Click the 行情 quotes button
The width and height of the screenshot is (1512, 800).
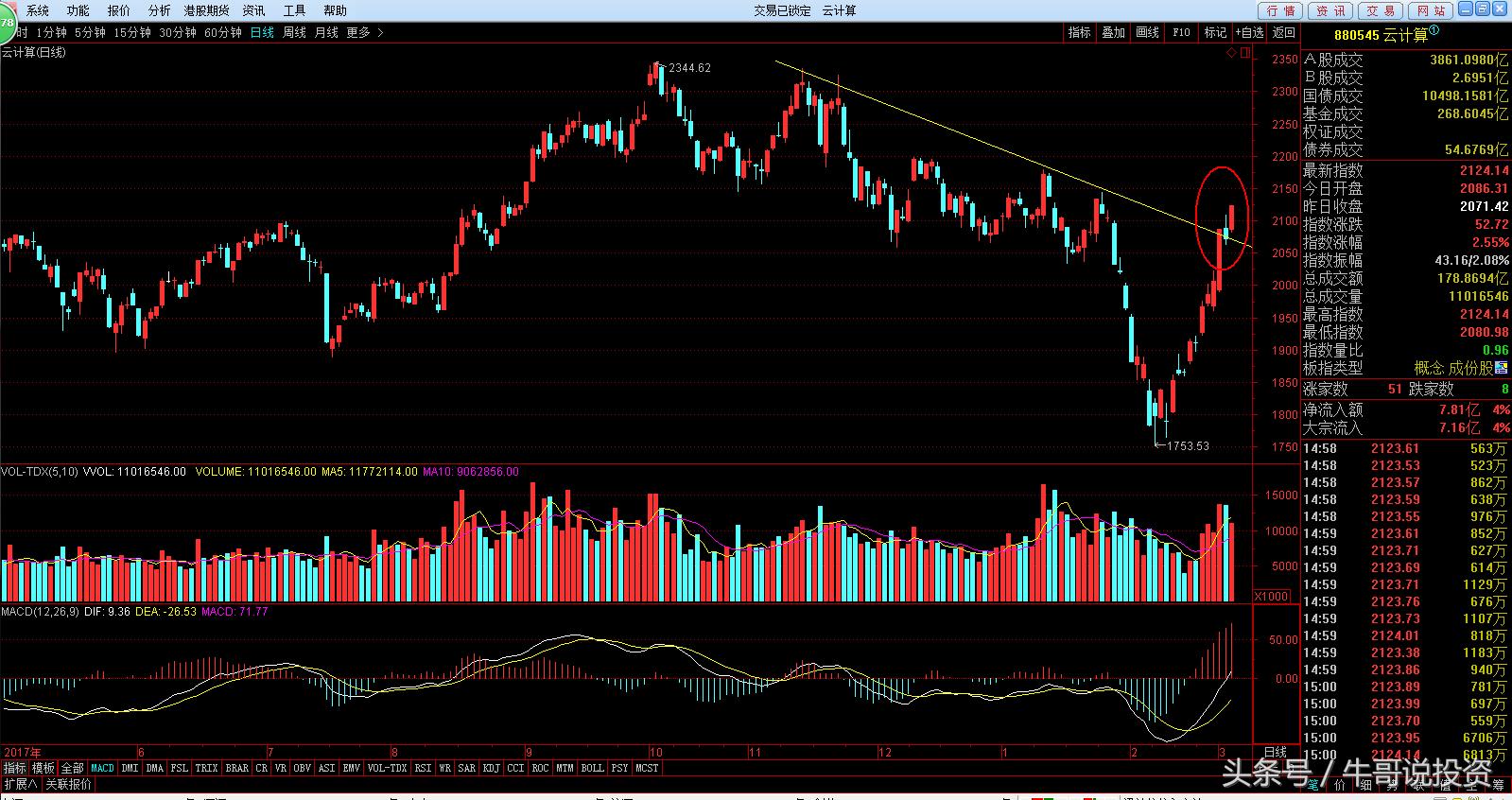pyautogui.click(x=1280, y=10)
